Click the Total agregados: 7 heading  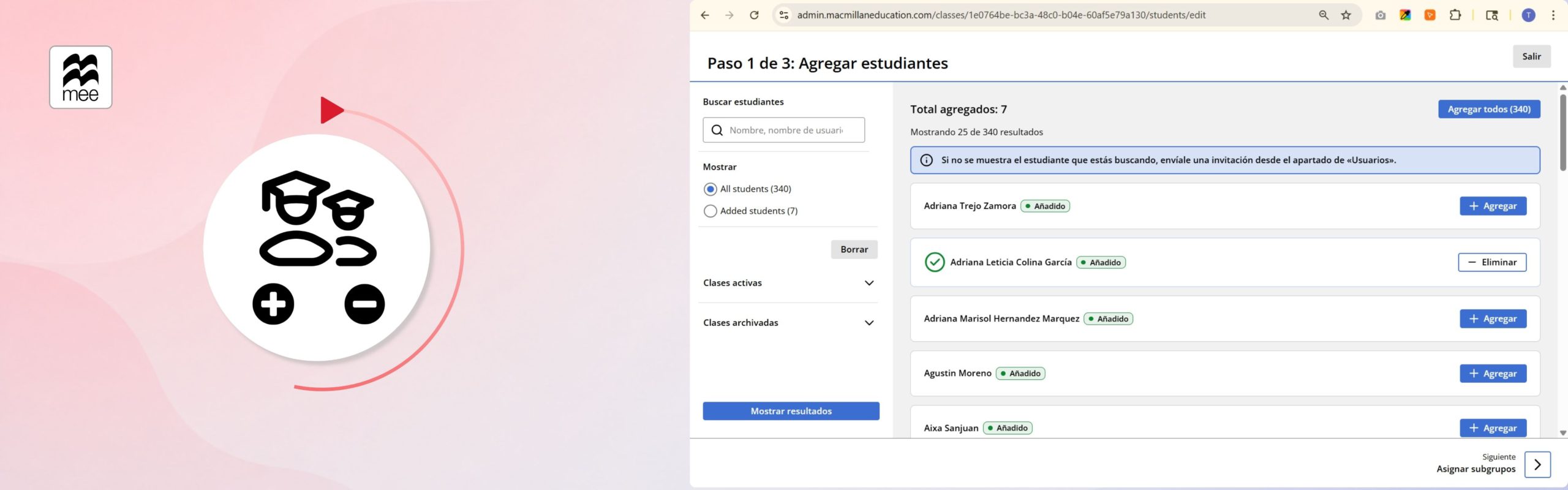pyautogui.click(x=959, y=110)
